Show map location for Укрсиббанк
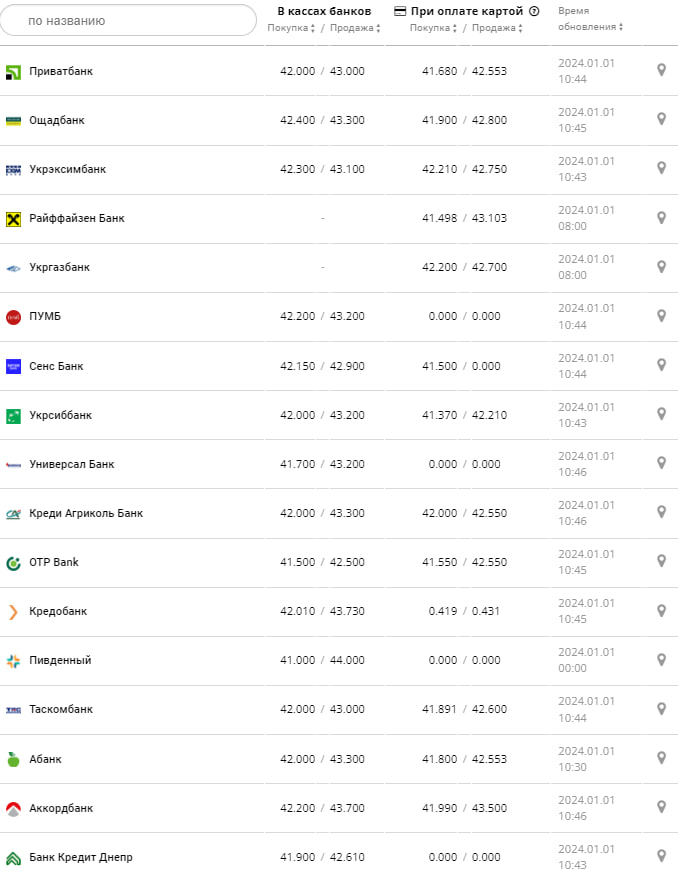The height and width of the screenshot is (879, 678). 661,414
